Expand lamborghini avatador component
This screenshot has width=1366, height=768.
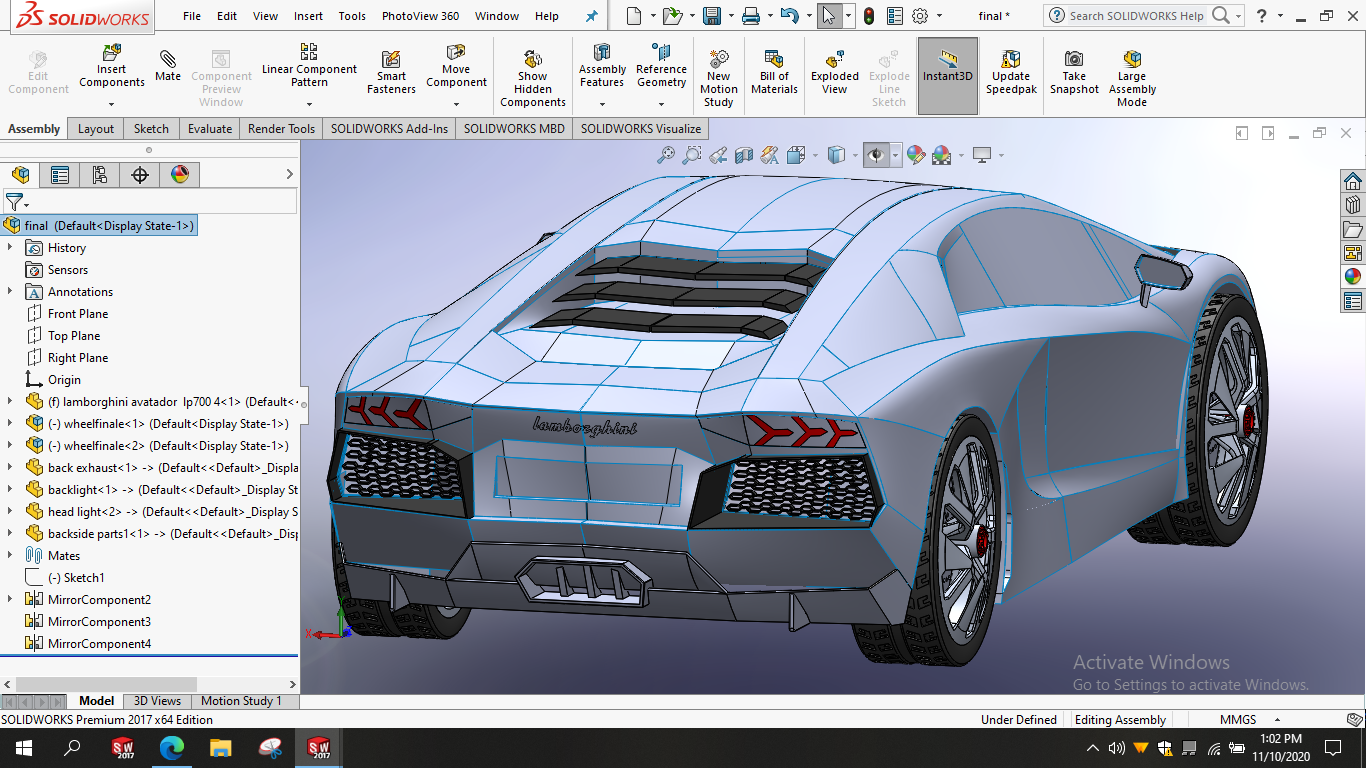click(10, 401)
